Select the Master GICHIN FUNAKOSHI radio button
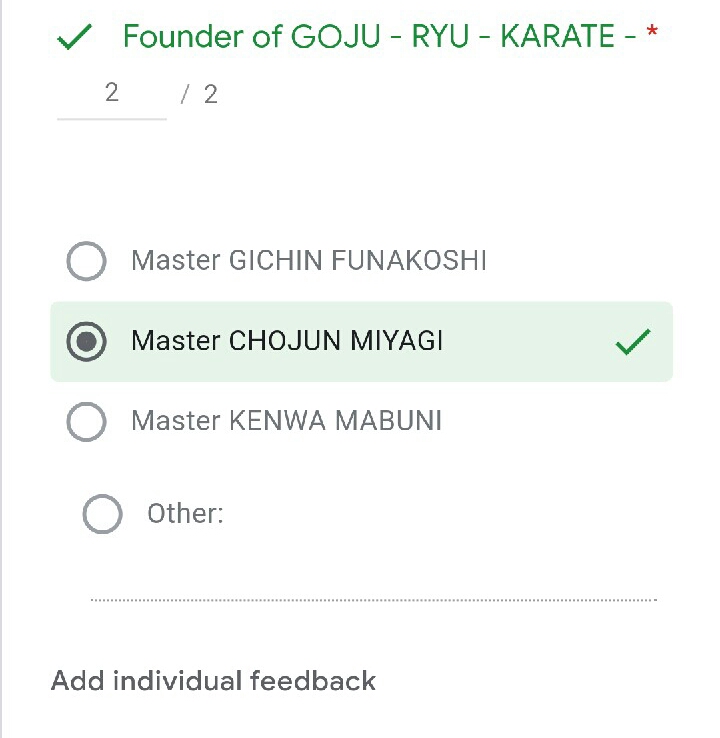 [86, 262]
